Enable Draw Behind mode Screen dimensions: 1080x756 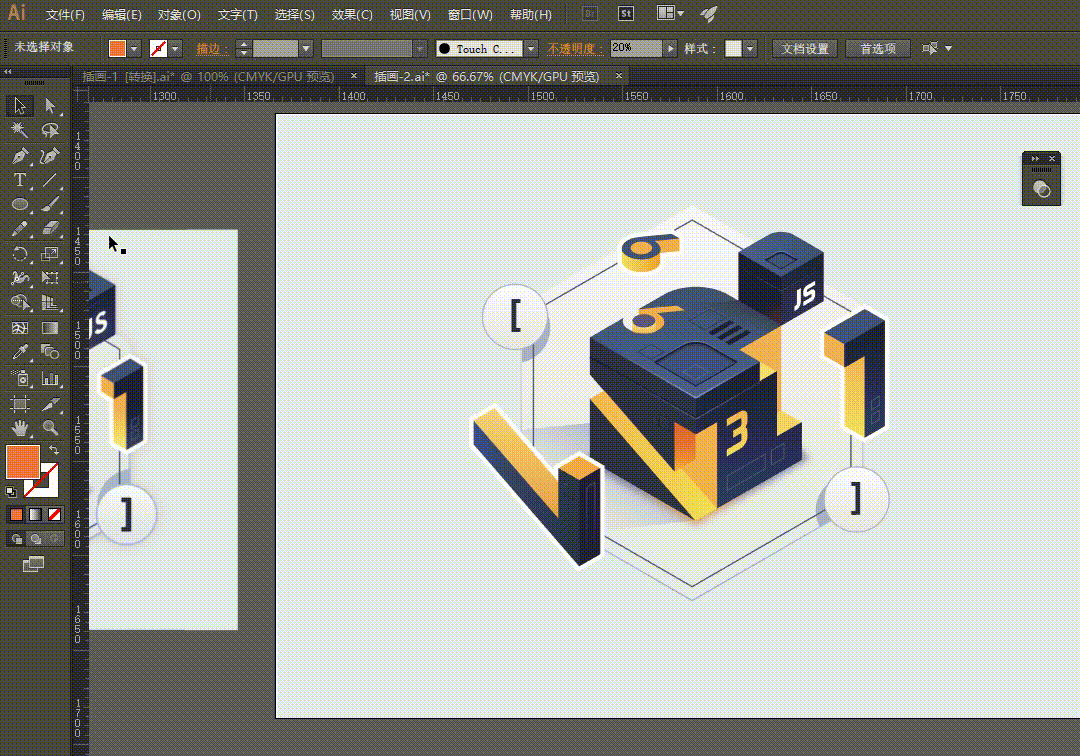point(35,539)
